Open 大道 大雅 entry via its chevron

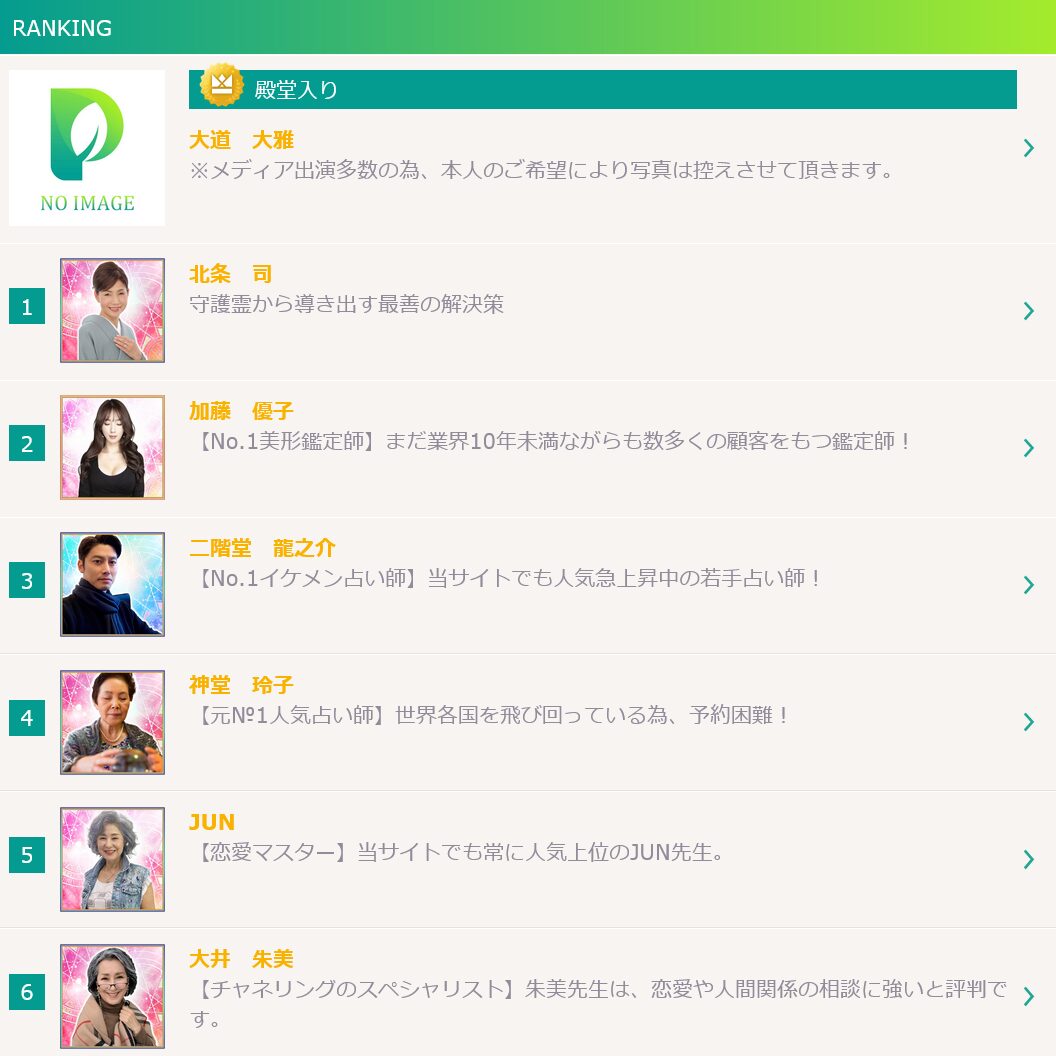1028,149
